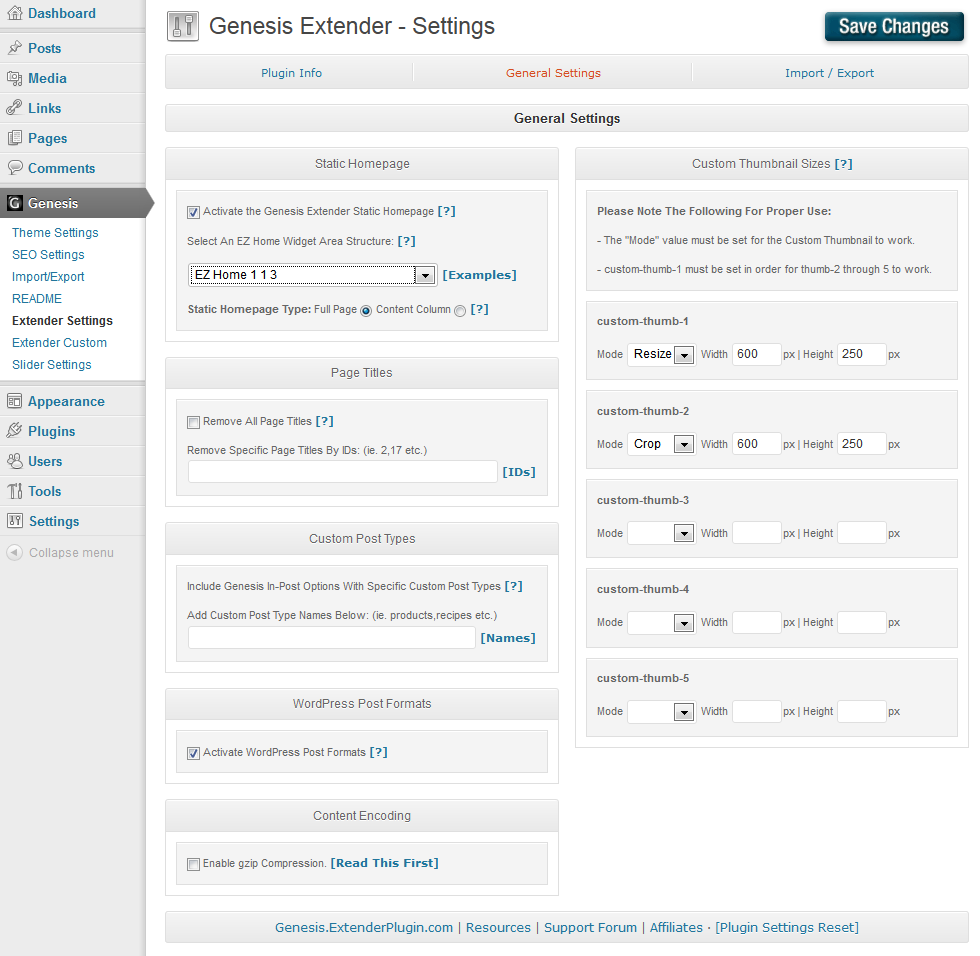Image resolution: width=980 pixels, height=956 pixels.
Task: Click the Save Changes button
Action: point(893,27)
